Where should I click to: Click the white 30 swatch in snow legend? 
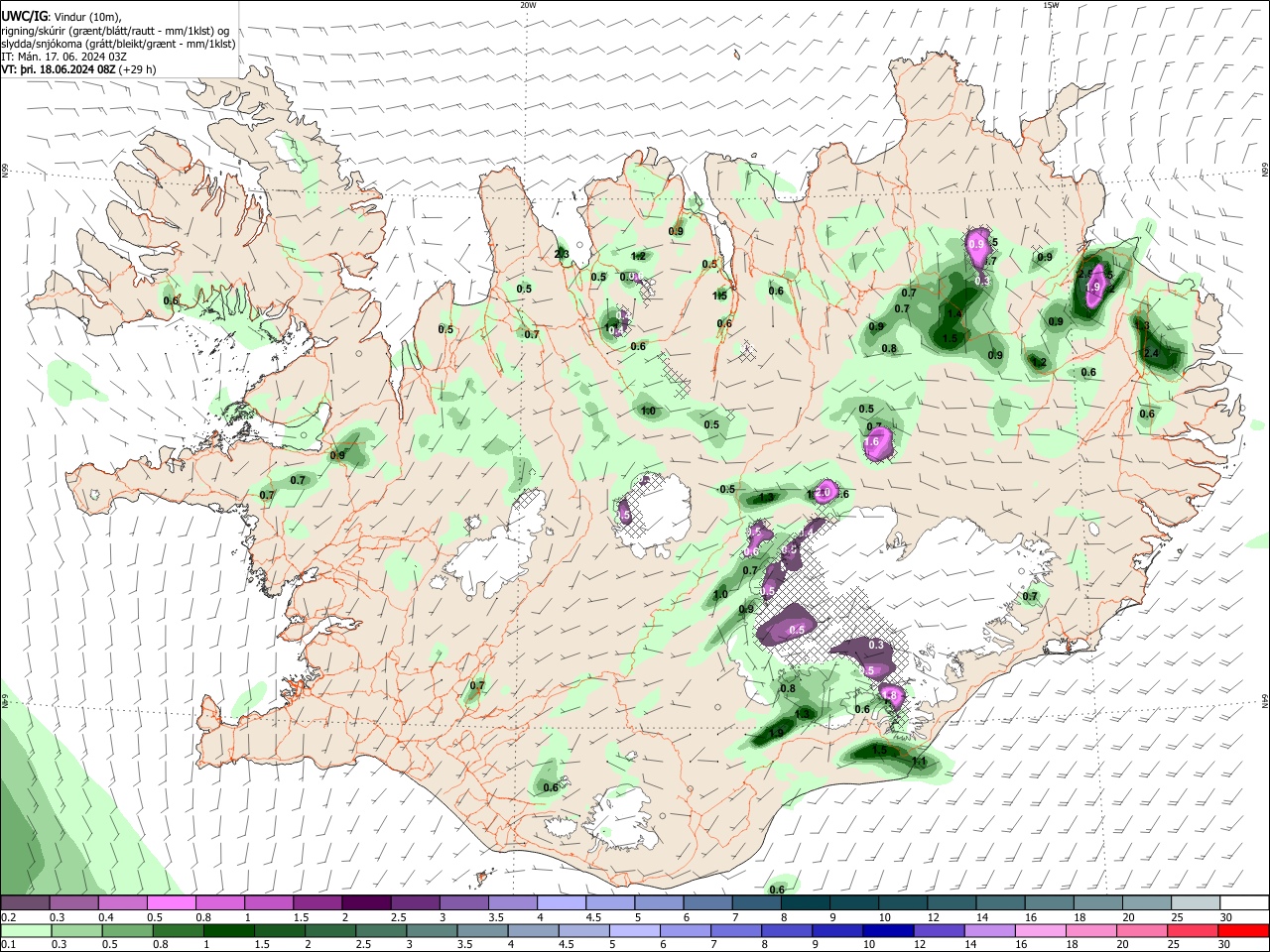1243,903
